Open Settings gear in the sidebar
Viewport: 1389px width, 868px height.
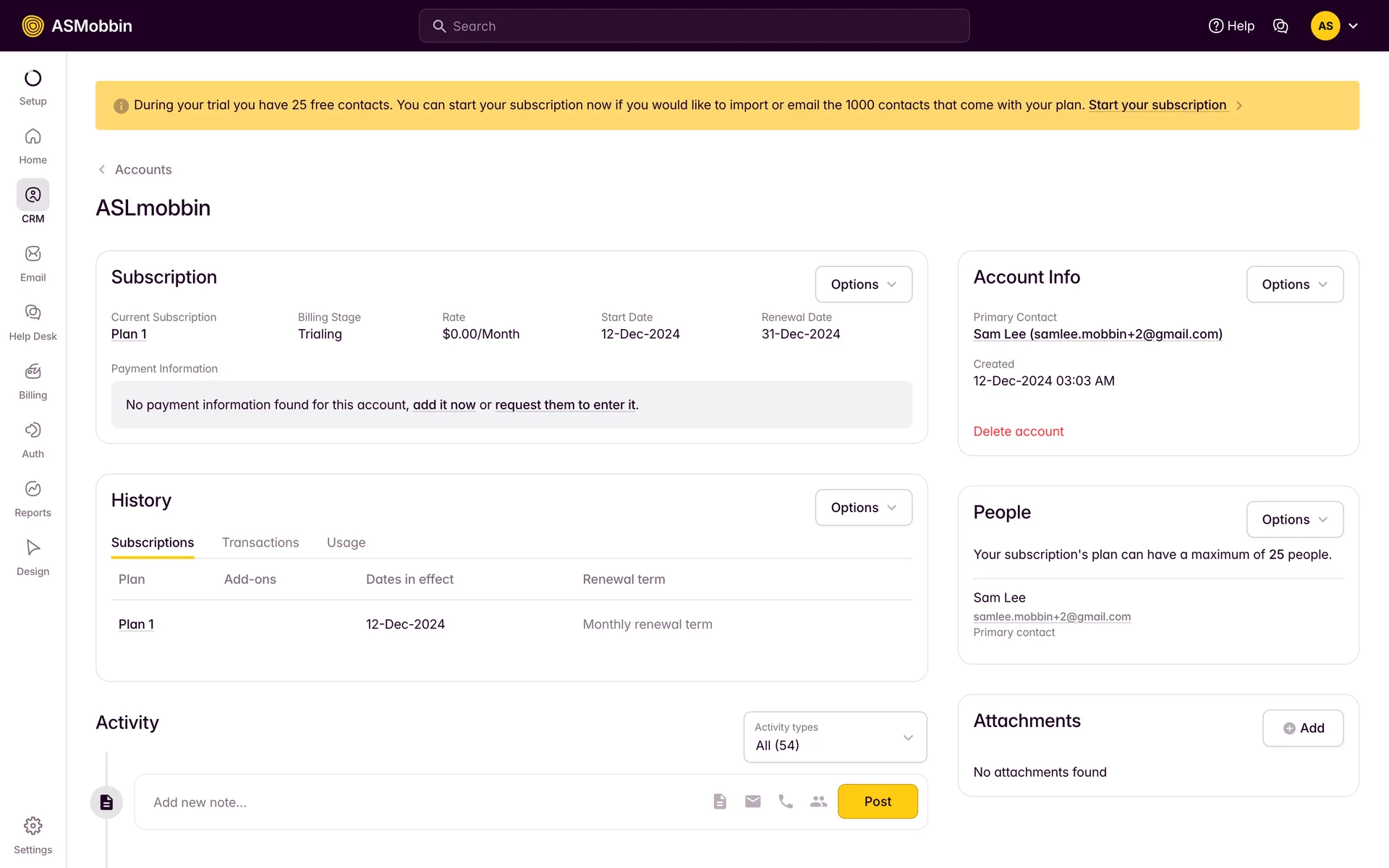[x=33, y=826]
